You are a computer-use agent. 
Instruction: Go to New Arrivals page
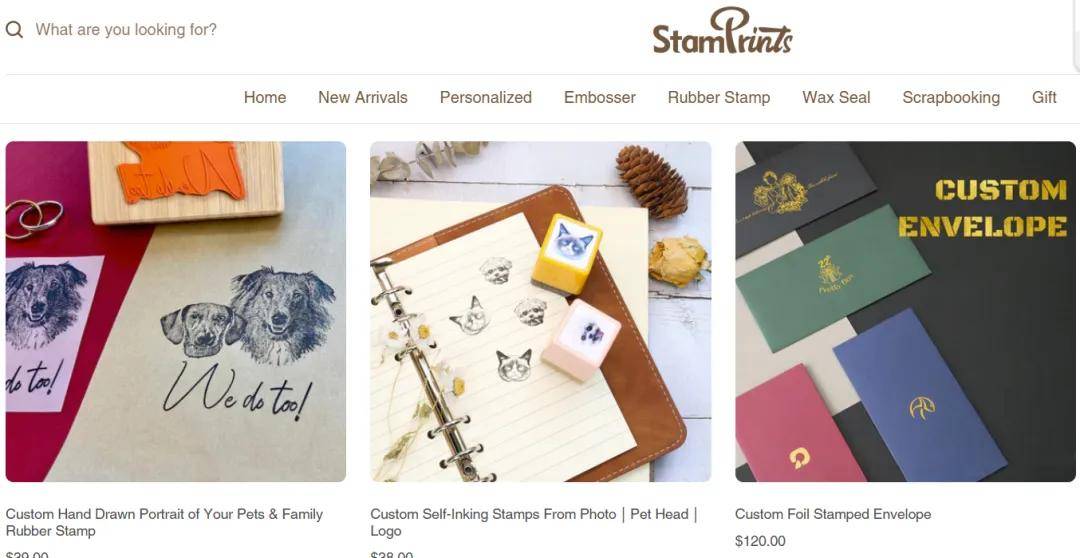363,98
